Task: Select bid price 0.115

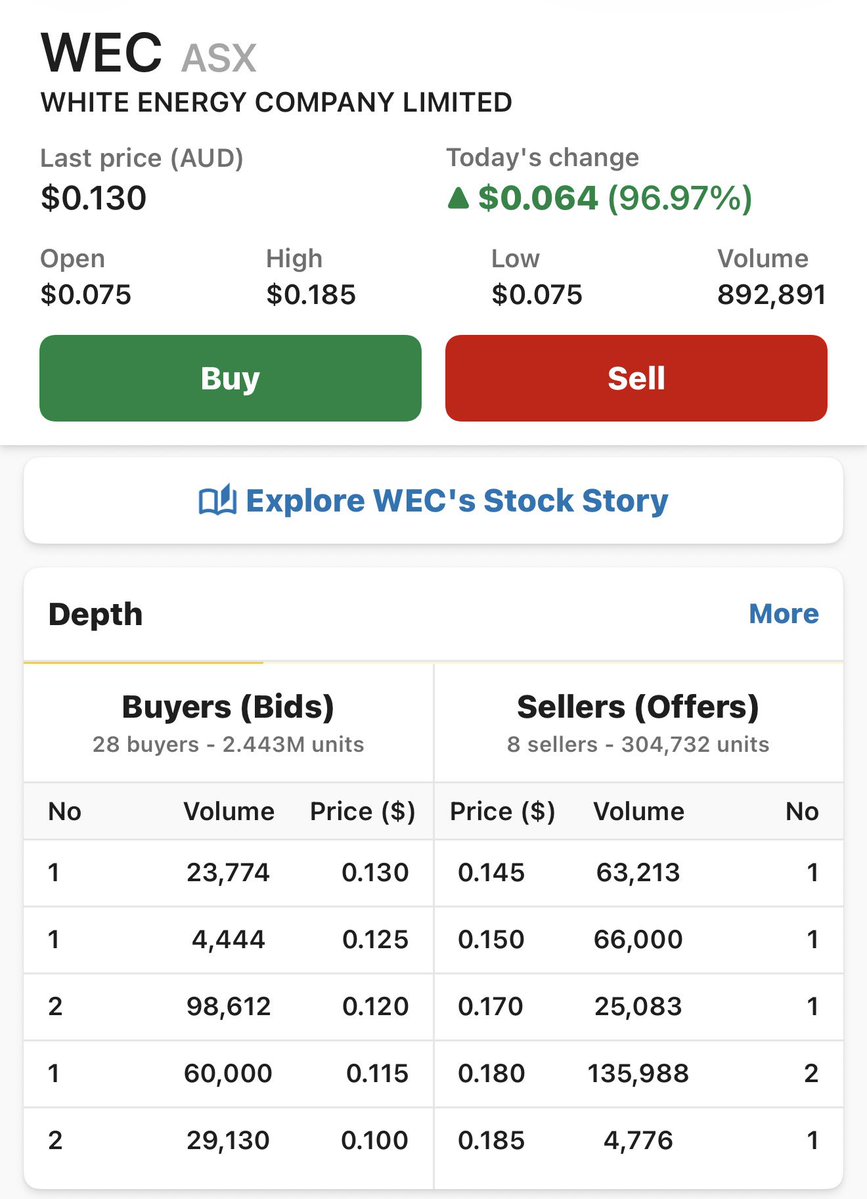Action: pyautogui.click(x=378, y=1074)
